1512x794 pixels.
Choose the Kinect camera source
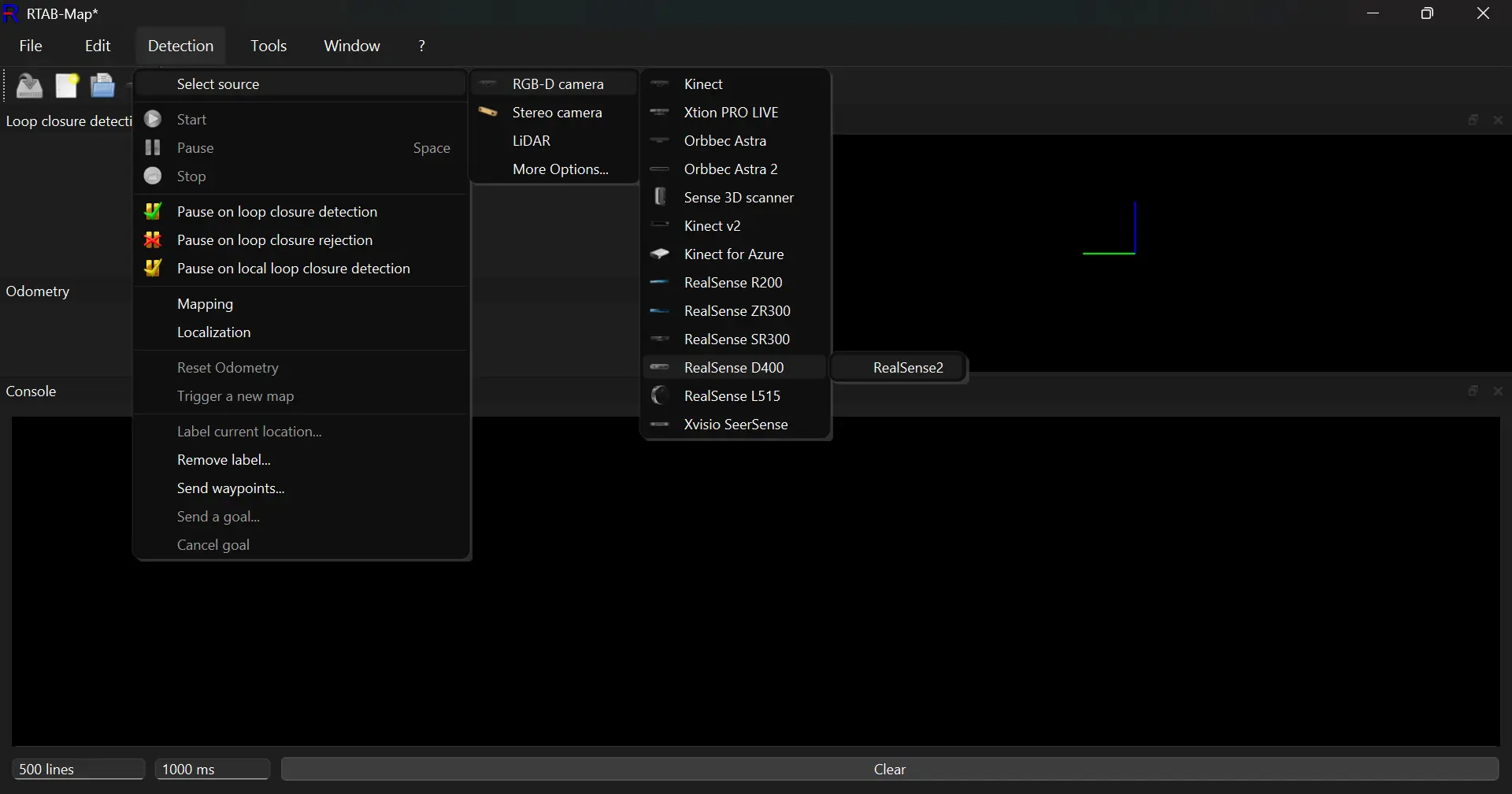736,84
